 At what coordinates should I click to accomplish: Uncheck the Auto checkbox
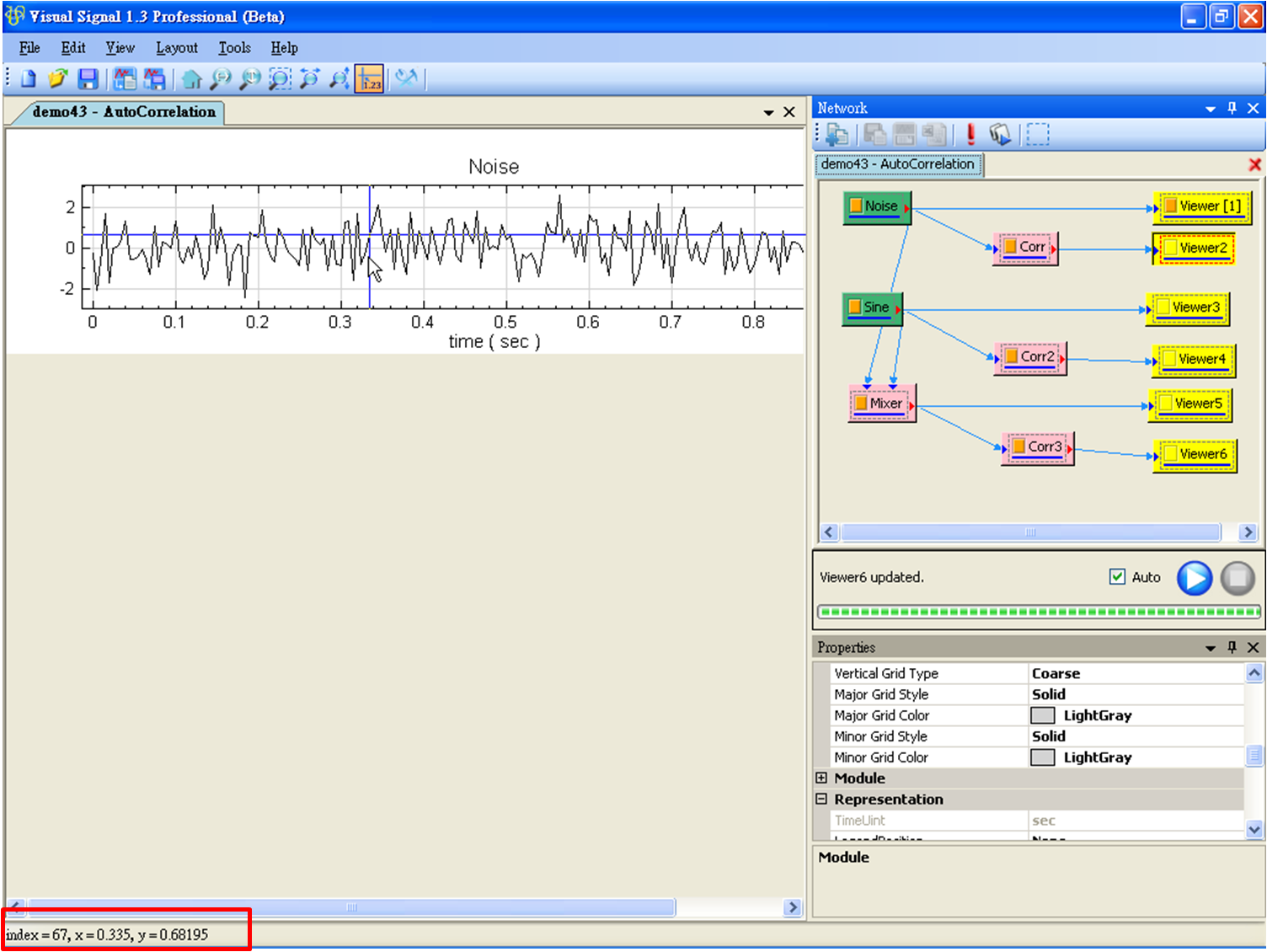tap(1117, 577)
